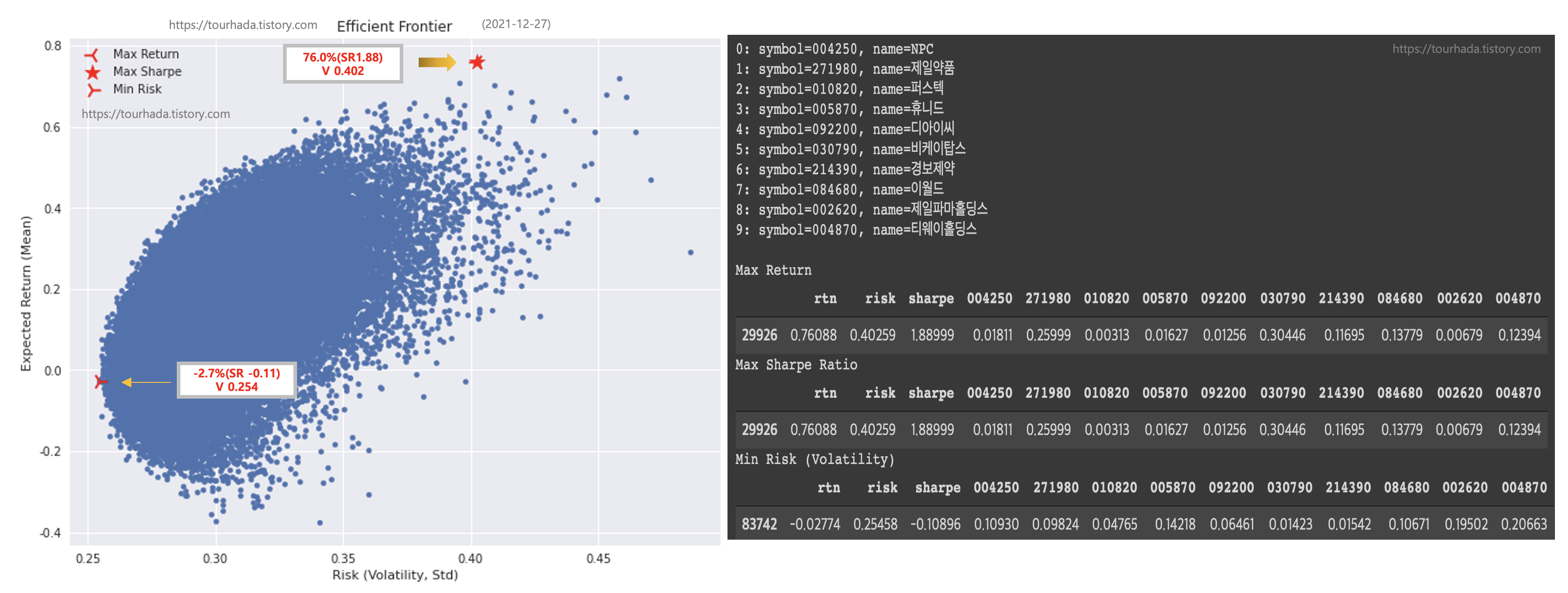Click the 2021-12-27 date label

click(516, 24)
